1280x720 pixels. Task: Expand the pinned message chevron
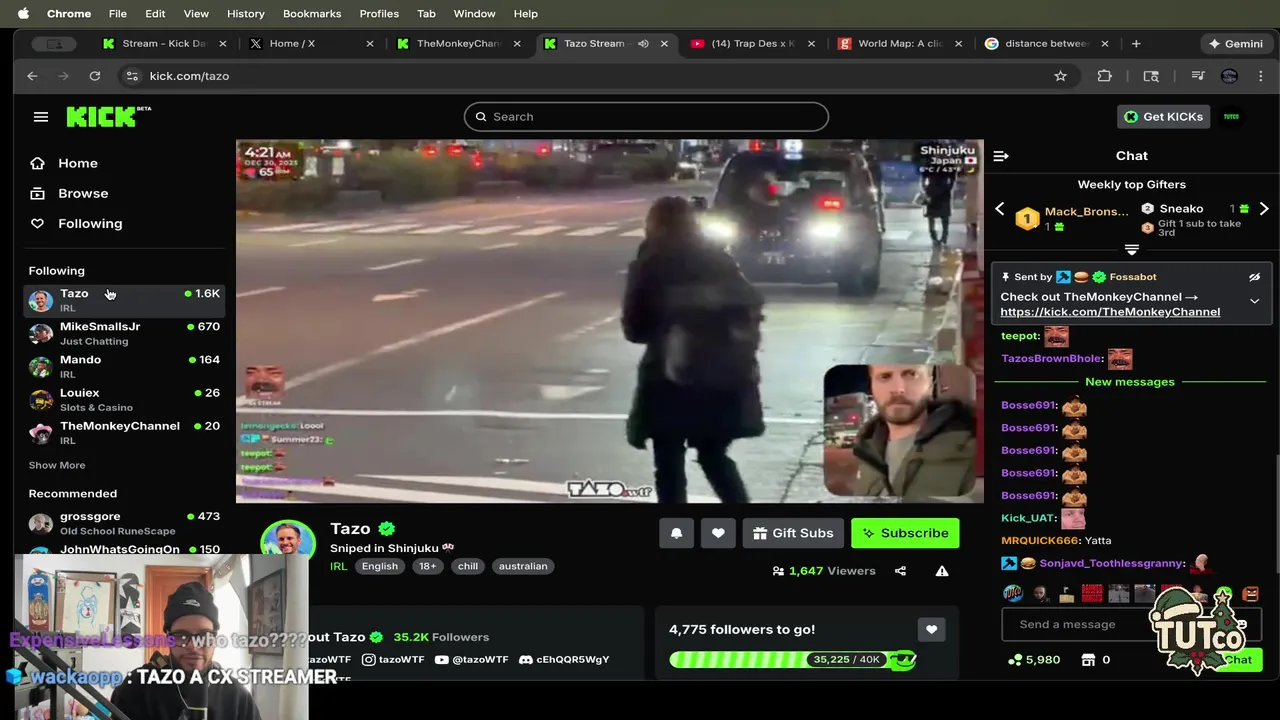[1254, 301]
